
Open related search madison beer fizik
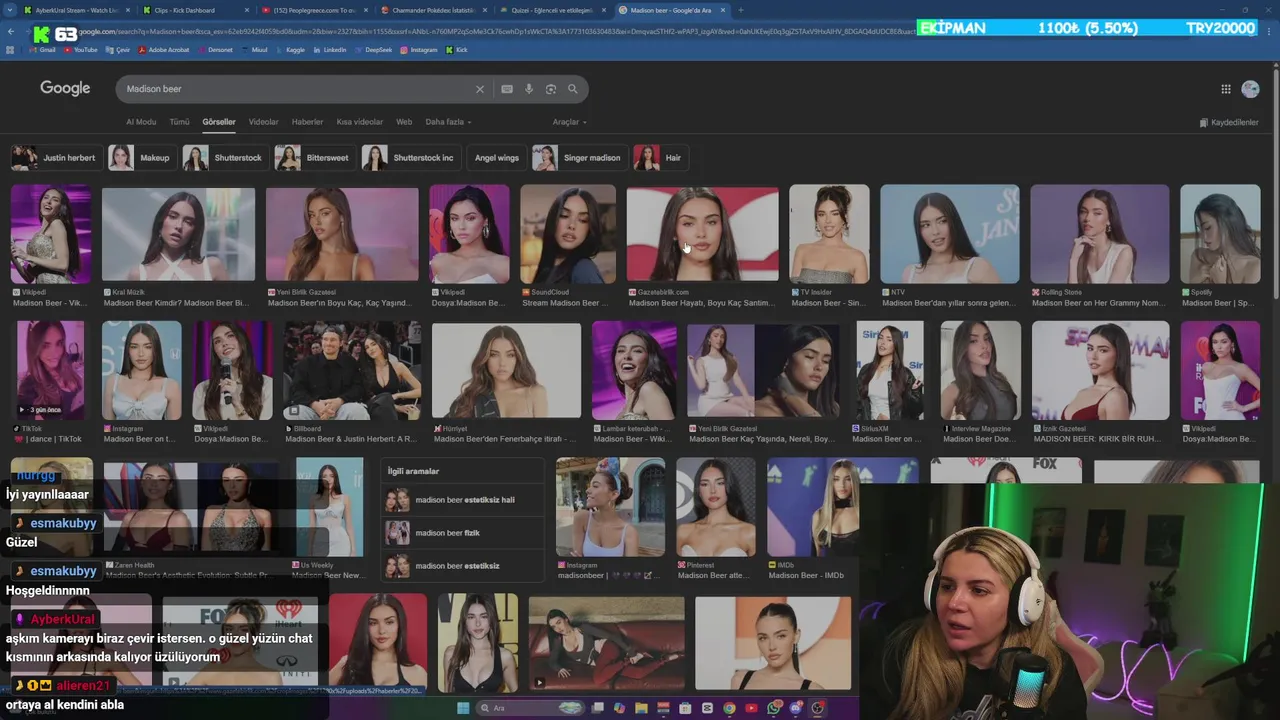pos(462,533)
